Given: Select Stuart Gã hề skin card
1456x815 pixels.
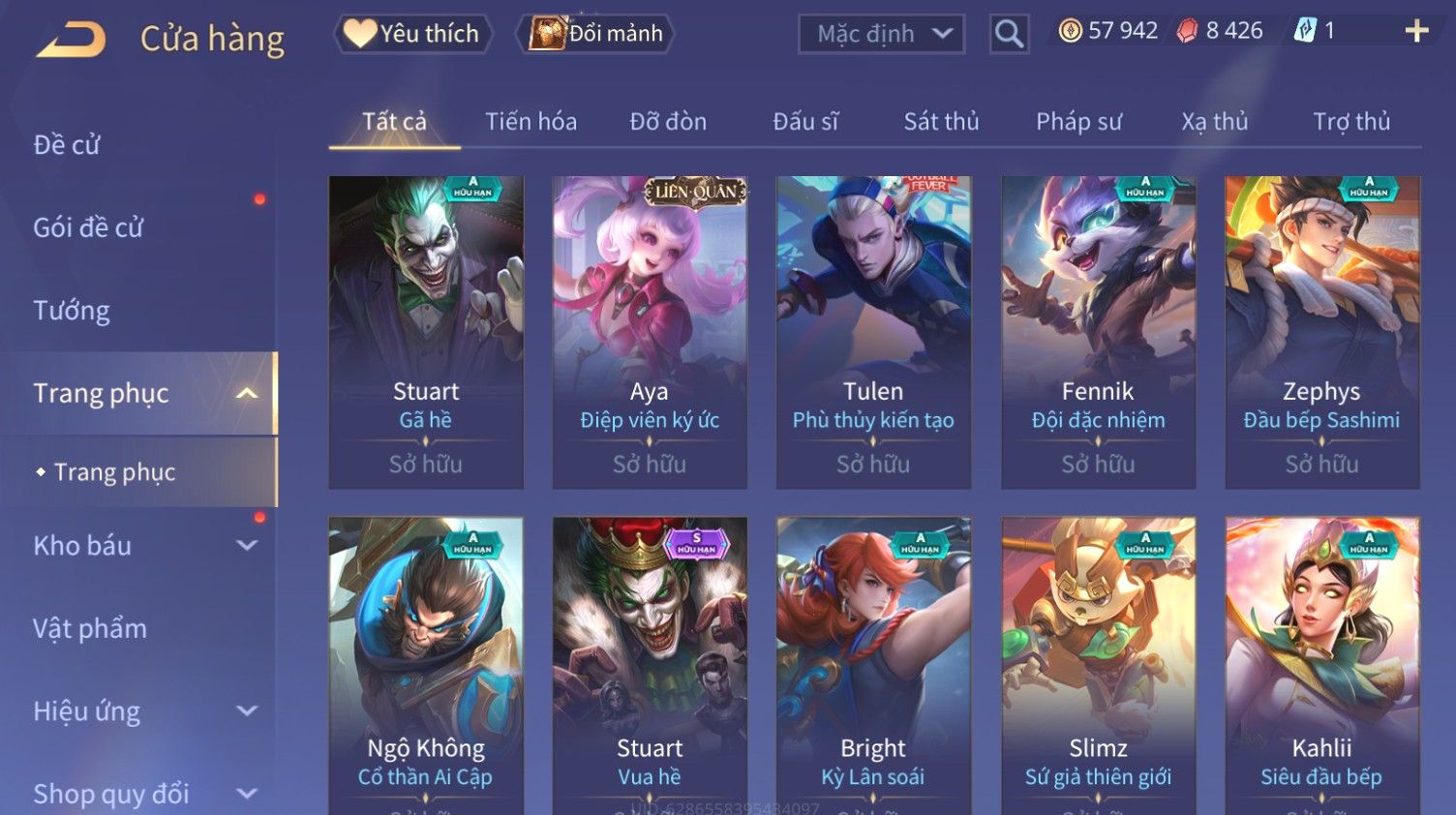Looking at the screenshot, I should pos(426,332).
